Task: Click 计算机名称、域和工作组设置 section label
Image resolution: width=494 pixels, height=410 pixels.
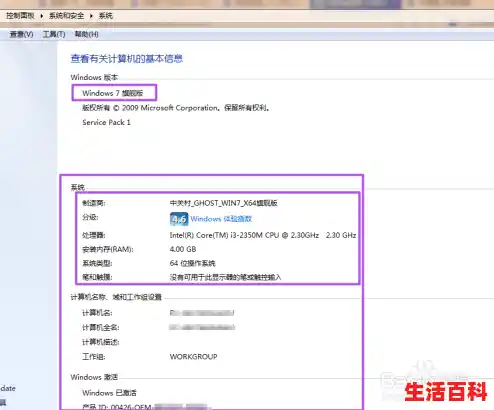Action: [x=116, y=297]
